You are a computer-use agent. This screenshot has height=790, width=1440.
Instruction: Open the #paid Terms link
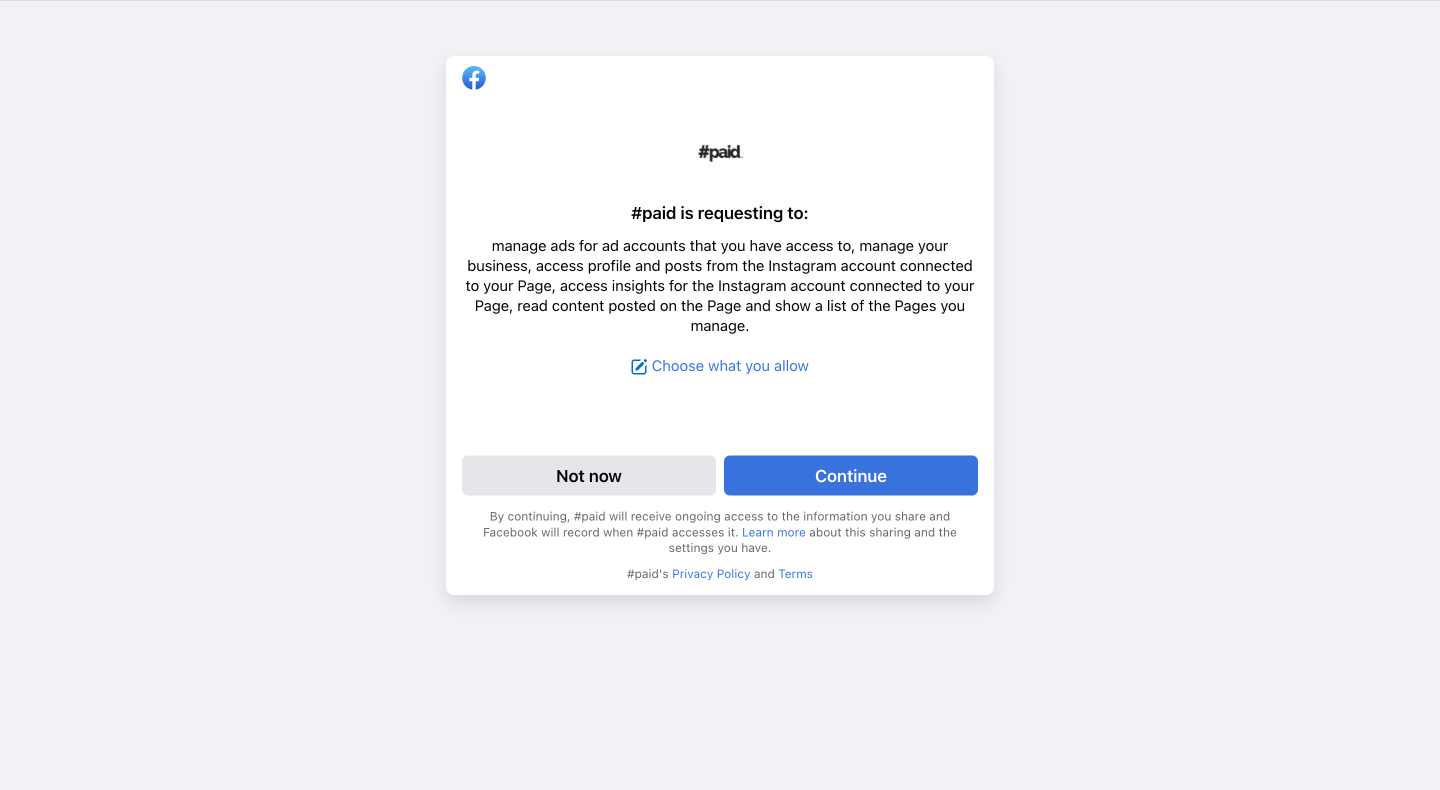795,574
